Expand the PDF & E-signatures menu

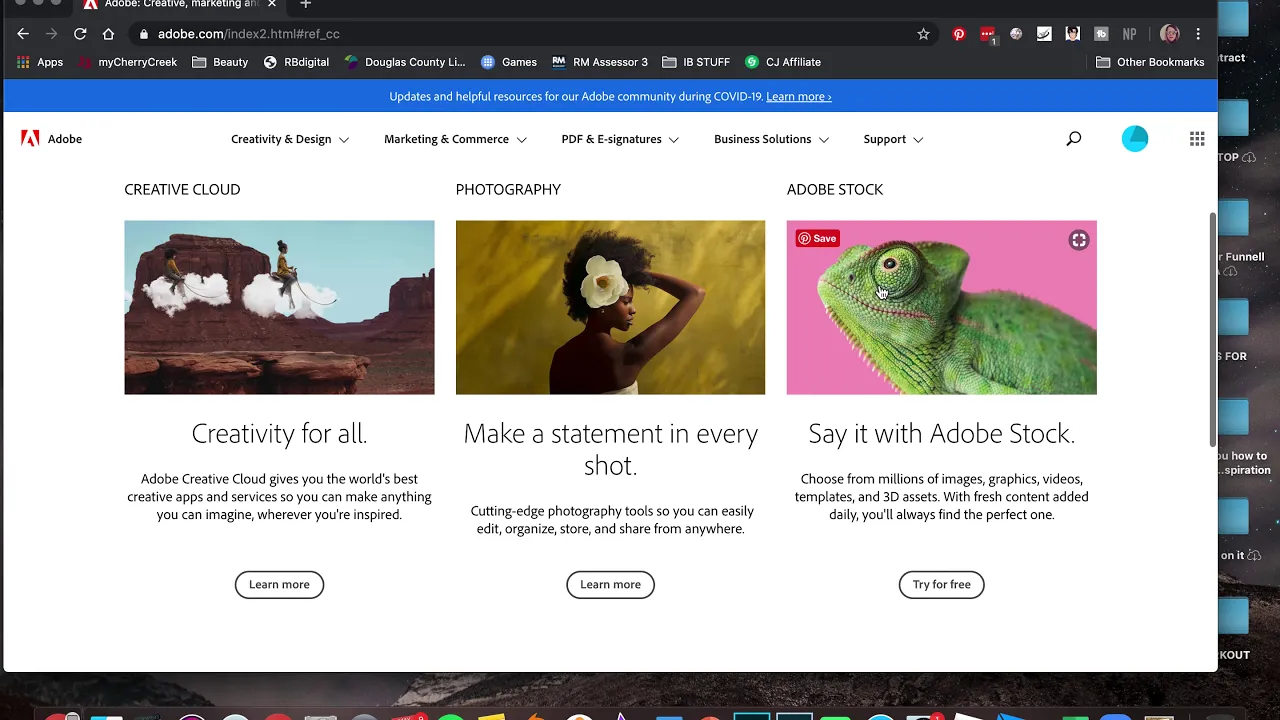point(620,139)
